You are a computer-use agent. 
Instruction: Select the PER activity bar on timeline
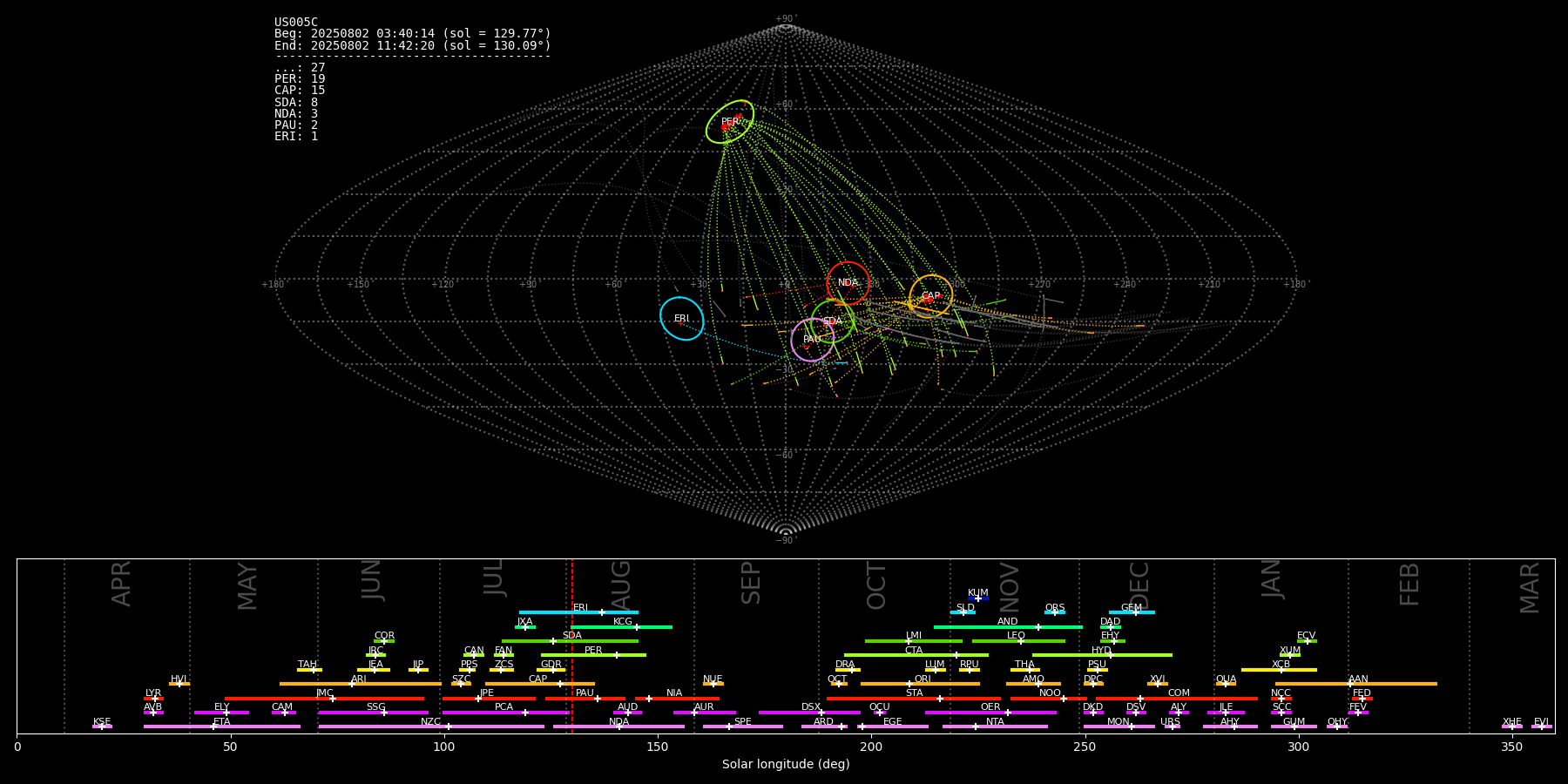pos(593,655)
